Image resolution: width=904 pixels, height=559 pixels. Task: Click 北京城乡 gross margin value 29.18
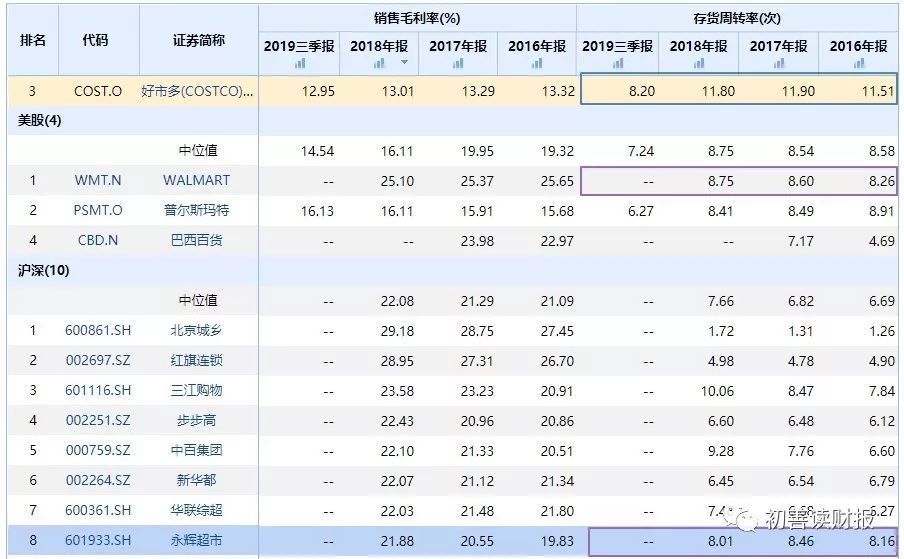397,331
